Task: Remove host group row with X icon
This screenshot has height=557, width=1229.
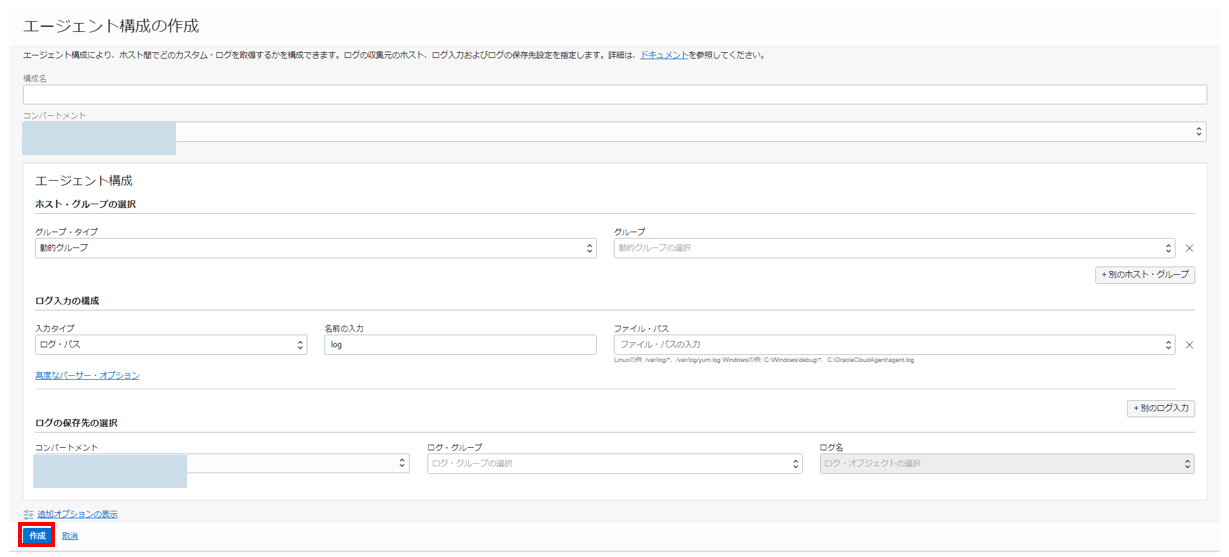Action: [x=1189, y=248]
